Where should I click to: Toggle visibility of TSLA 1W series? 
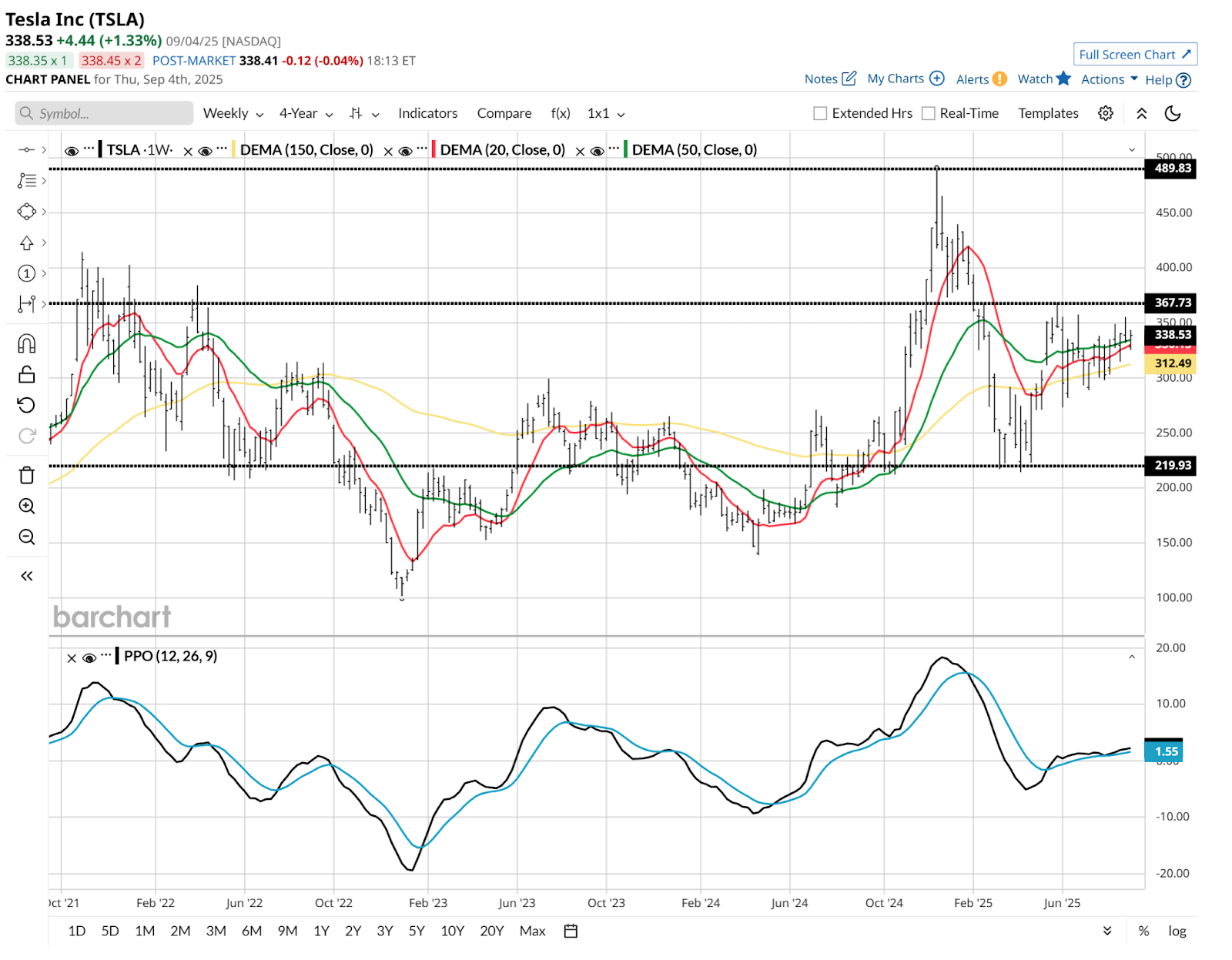[71, 151]
